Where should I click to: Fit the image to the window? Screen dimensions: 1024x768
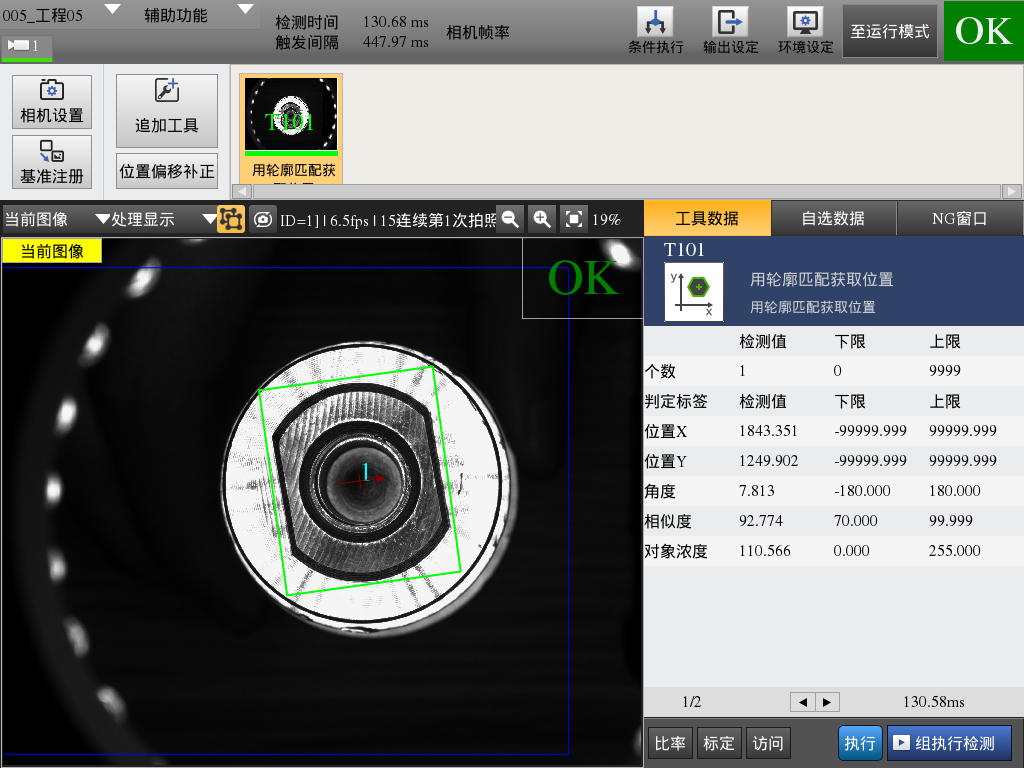tap(573, 219)
